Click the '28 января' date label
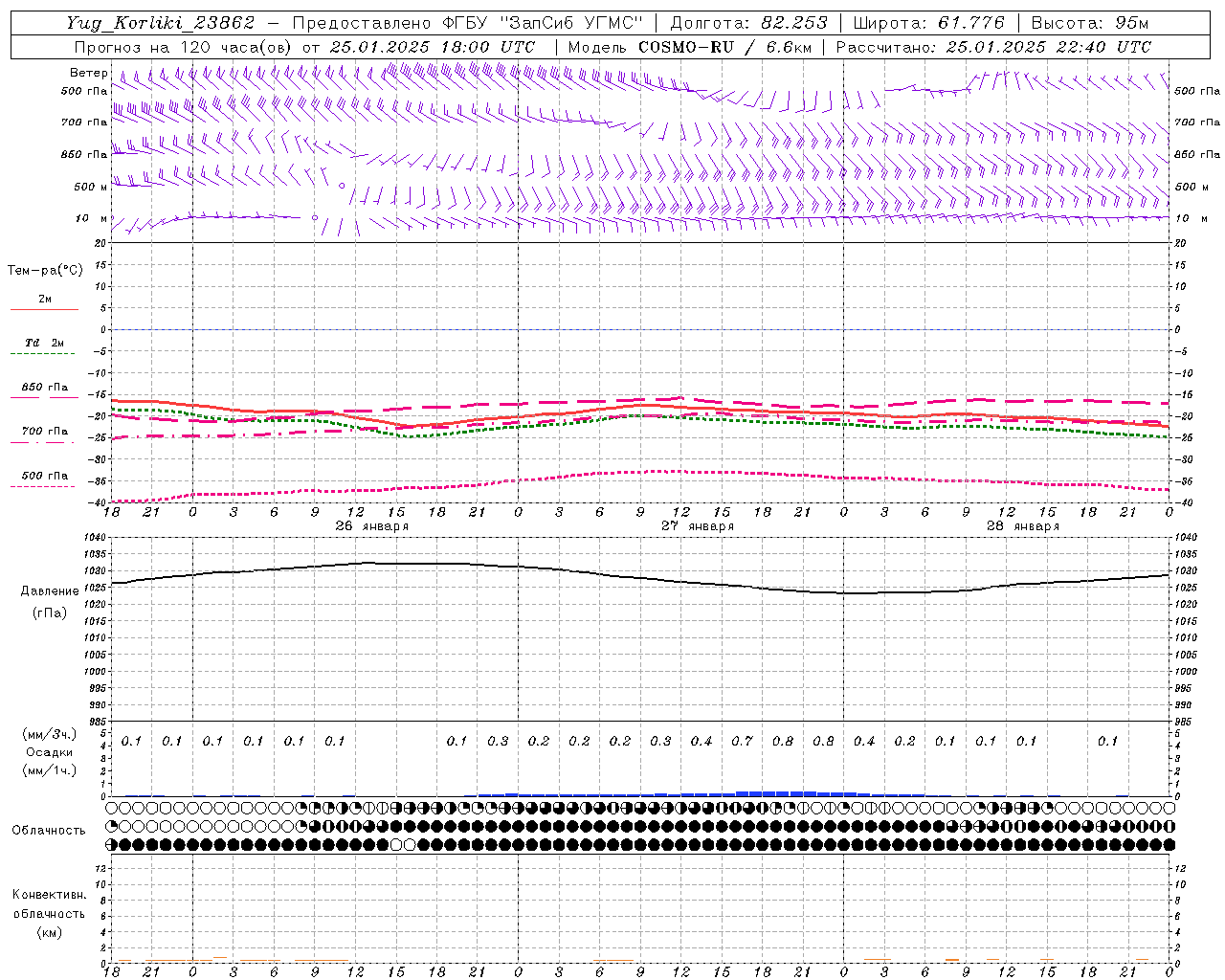1225x980 pixels. click(1023, 526)
